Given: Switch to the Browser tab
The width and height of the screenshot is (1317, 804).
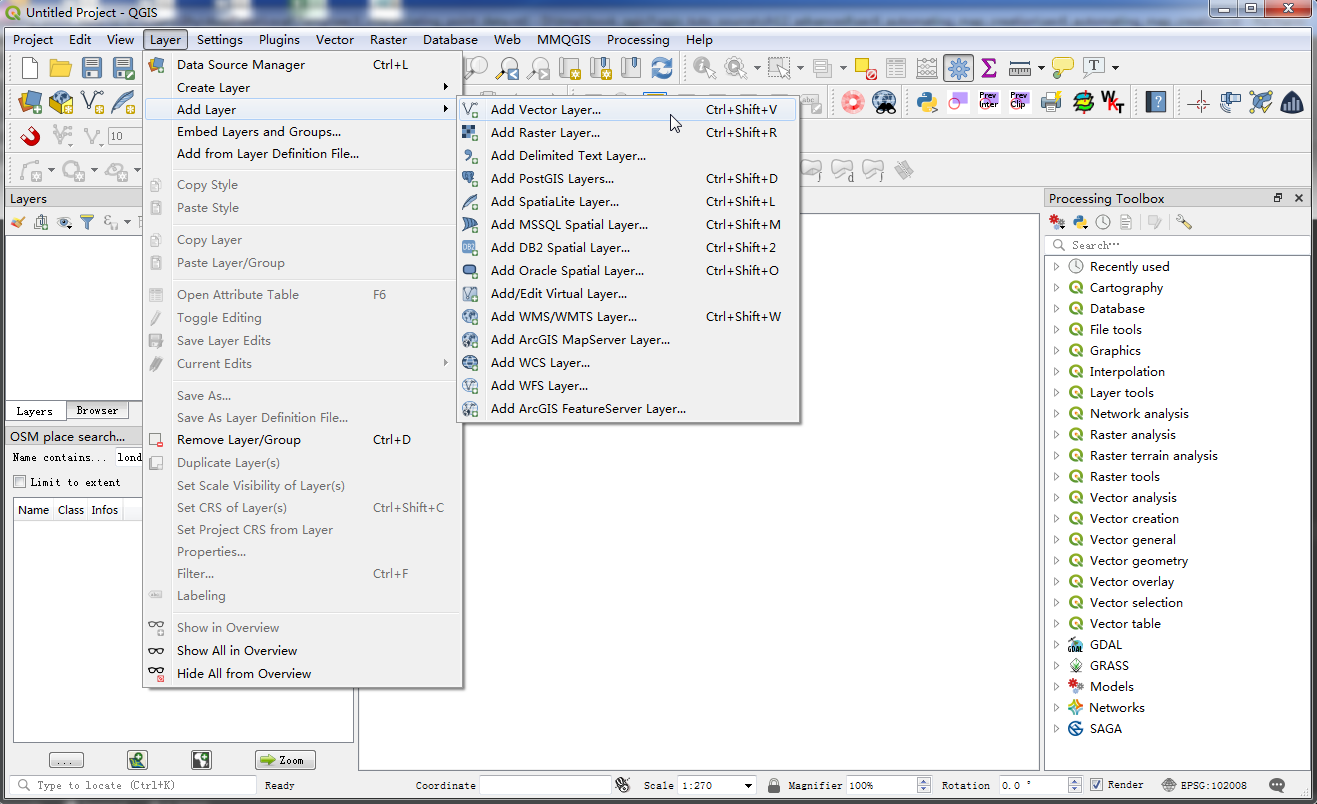Looking at the screenshot, I should 97,411.
